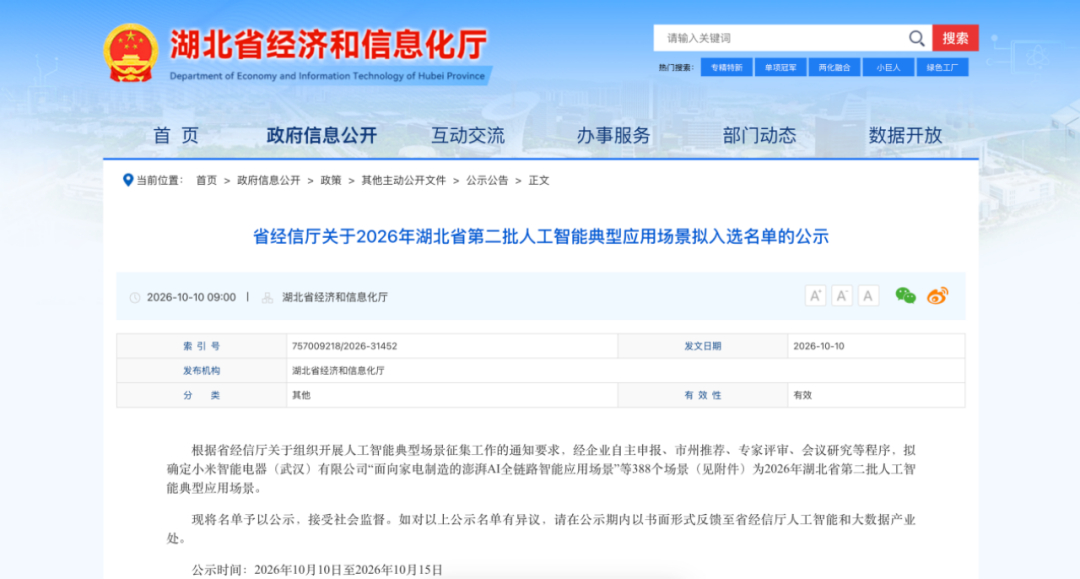Click the publish time 2026-10-10 09:00
Image resolution: width=1080 pixels, height=579 pixels.
tap(191, 297)
